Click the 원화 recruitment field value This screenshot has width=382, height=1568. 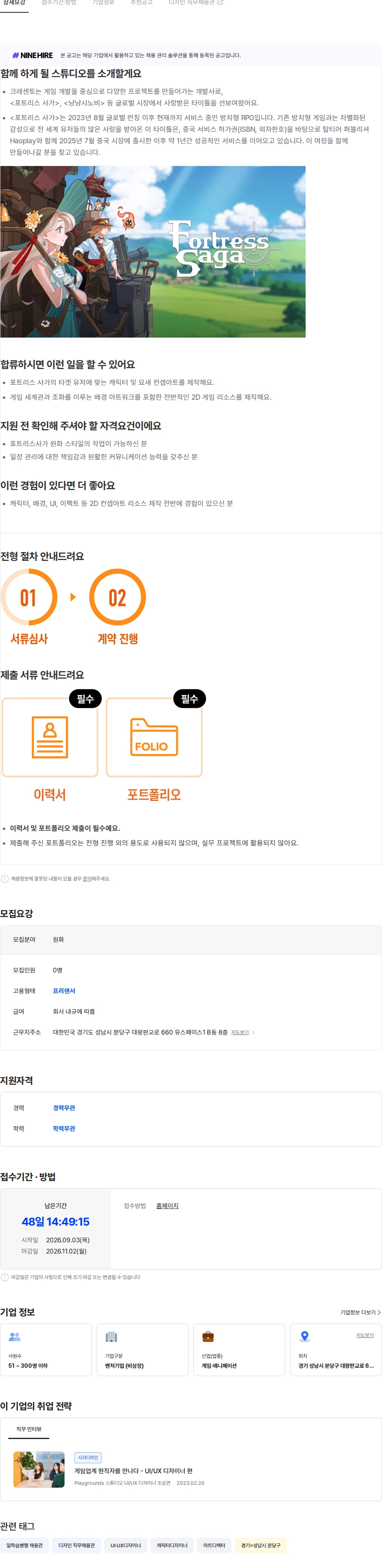coord(58,940)
